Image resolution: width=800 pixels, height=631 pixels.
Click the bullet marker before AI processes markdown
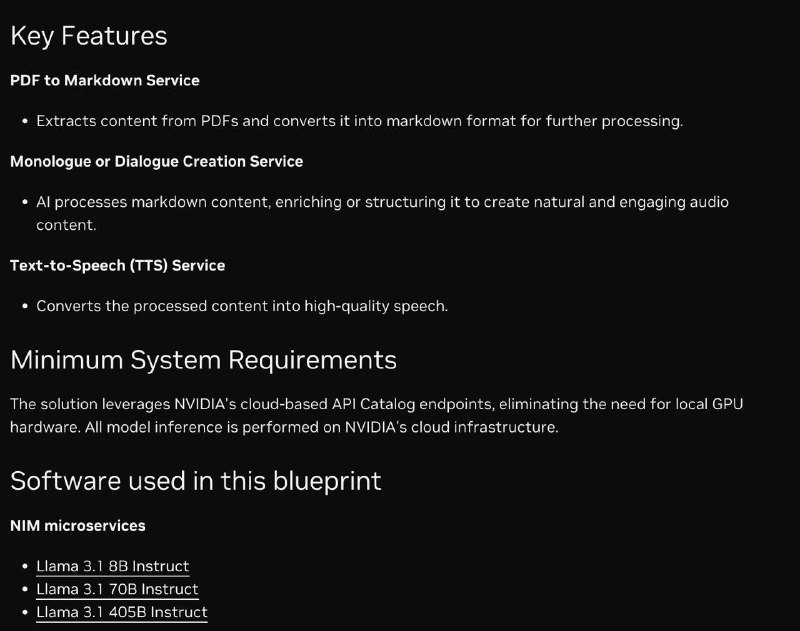tap(25, 203)
